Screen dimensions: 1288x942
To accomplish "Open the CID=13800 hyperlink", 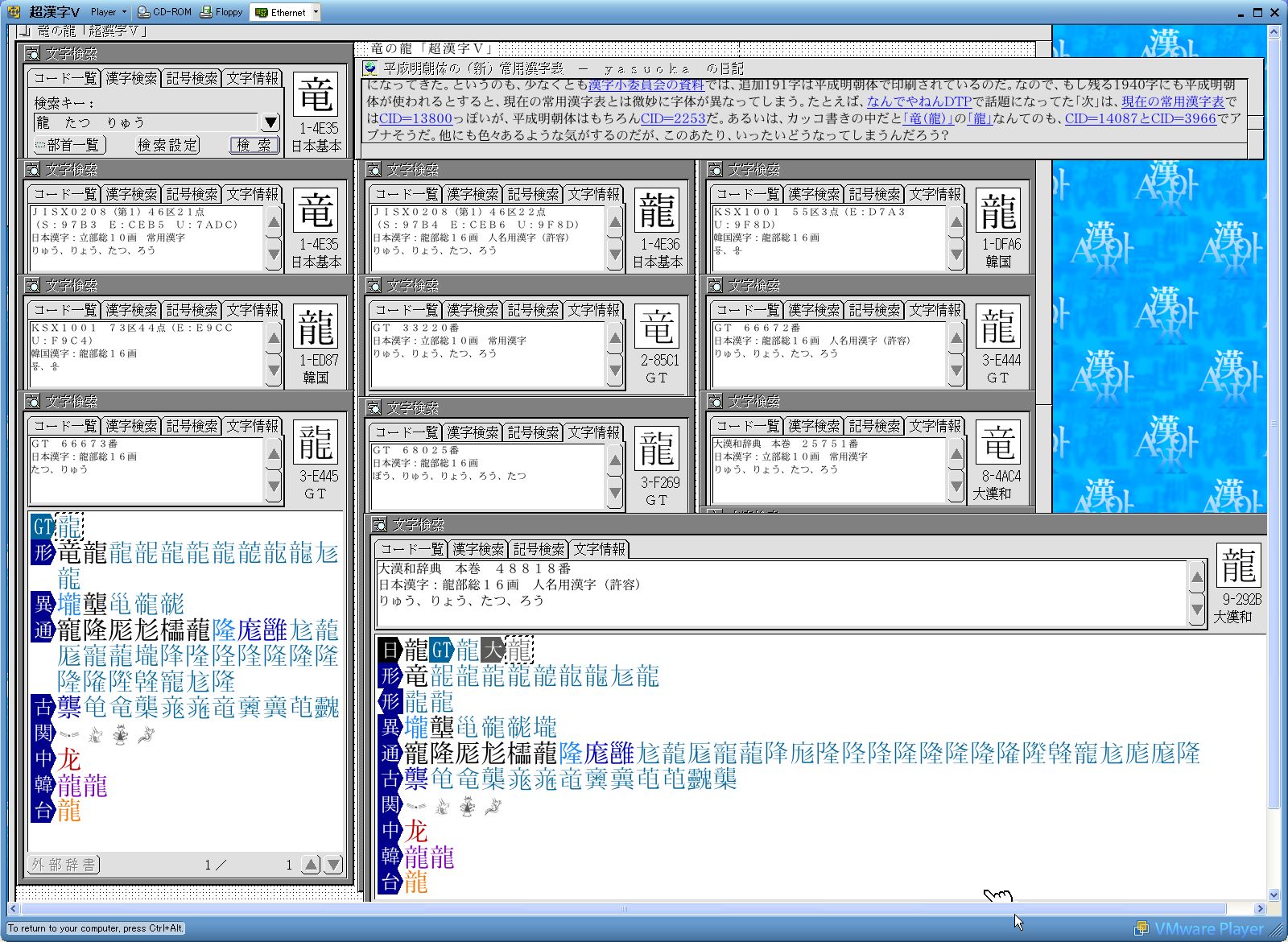I will tap(415, 118).
